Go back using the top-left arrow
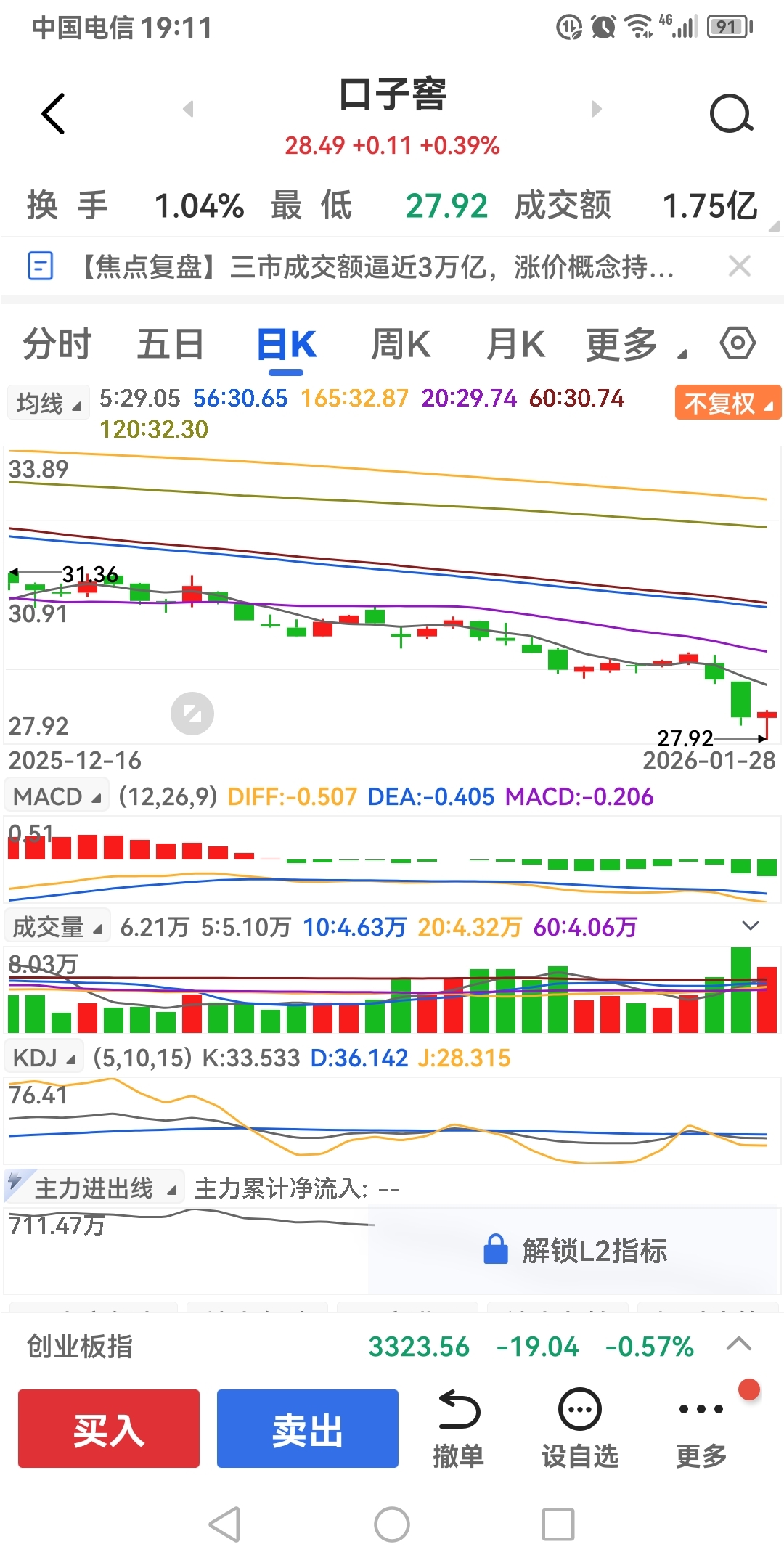The height and width of the screenshot is (1568, 784). tap(53, 113)
